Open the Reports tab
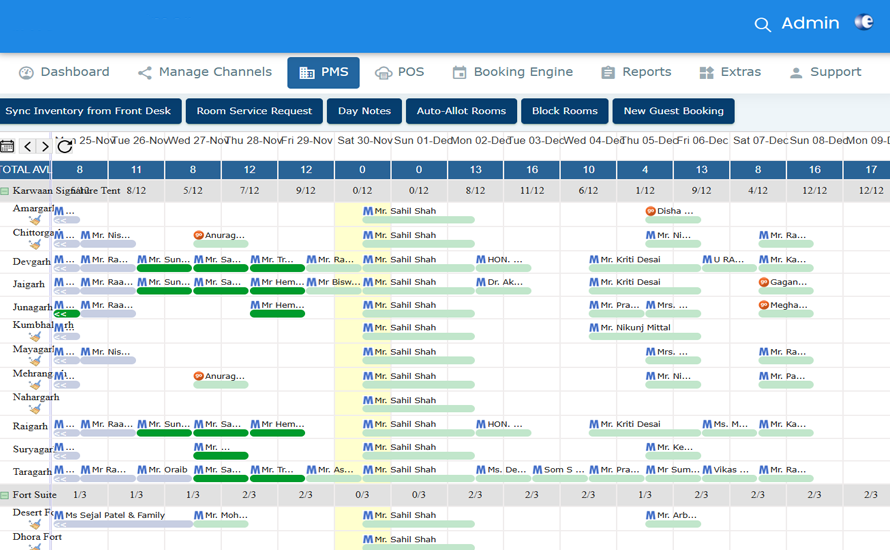Viewport: 890px width, 550px height. click(x=635, y=72)
